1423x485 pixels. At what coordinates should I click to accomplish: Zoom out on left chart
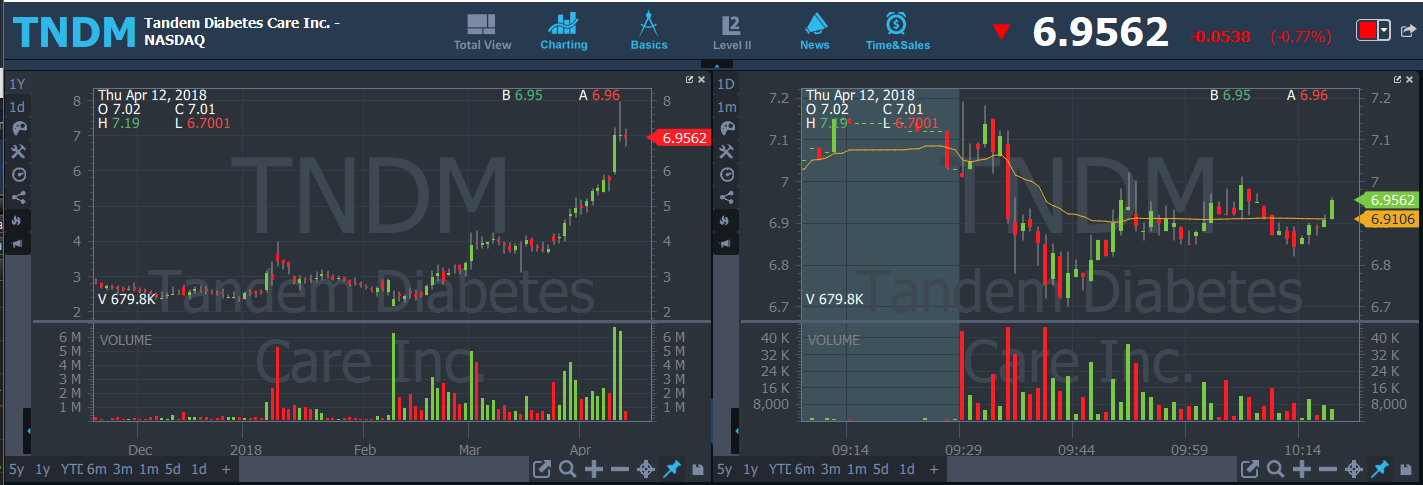pyautogui.click(x=619, y=469)
